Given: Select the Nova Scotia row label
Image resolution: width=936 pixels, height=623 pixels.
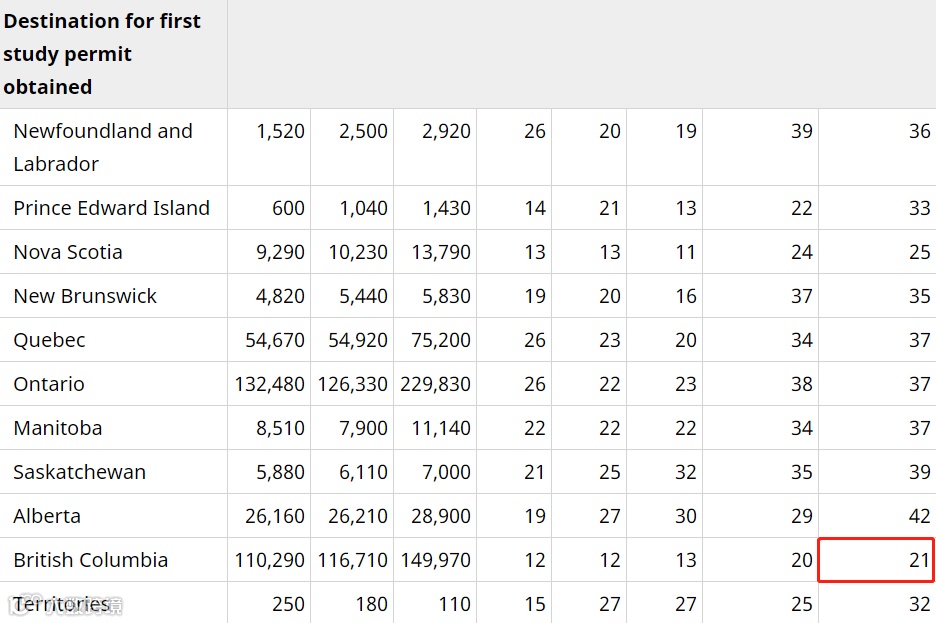Looking at the screenshot, I should coord(68,252).
